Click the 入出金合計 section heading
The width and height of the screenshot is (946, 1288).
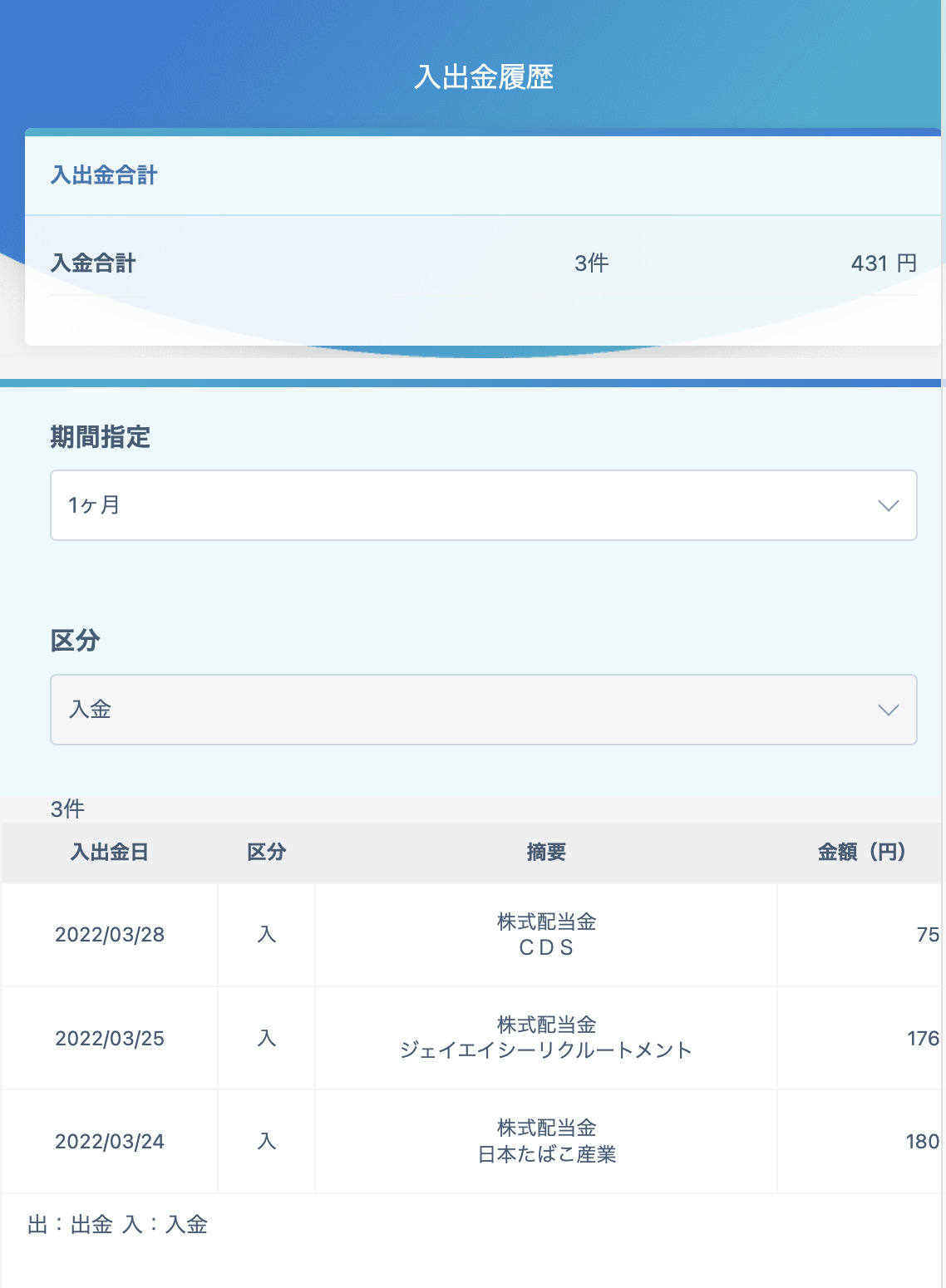pos(104,175)
